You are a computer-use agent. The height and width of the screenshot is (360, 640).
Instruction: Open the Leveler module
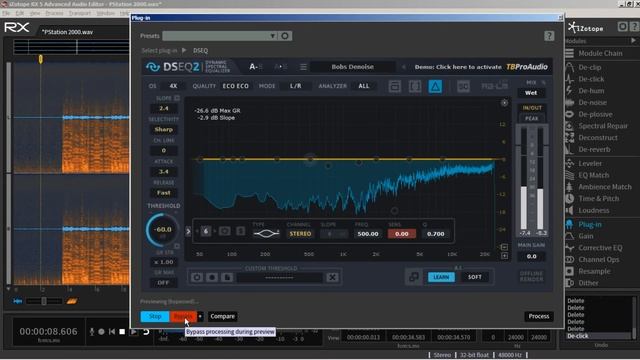tap(590, 164)
